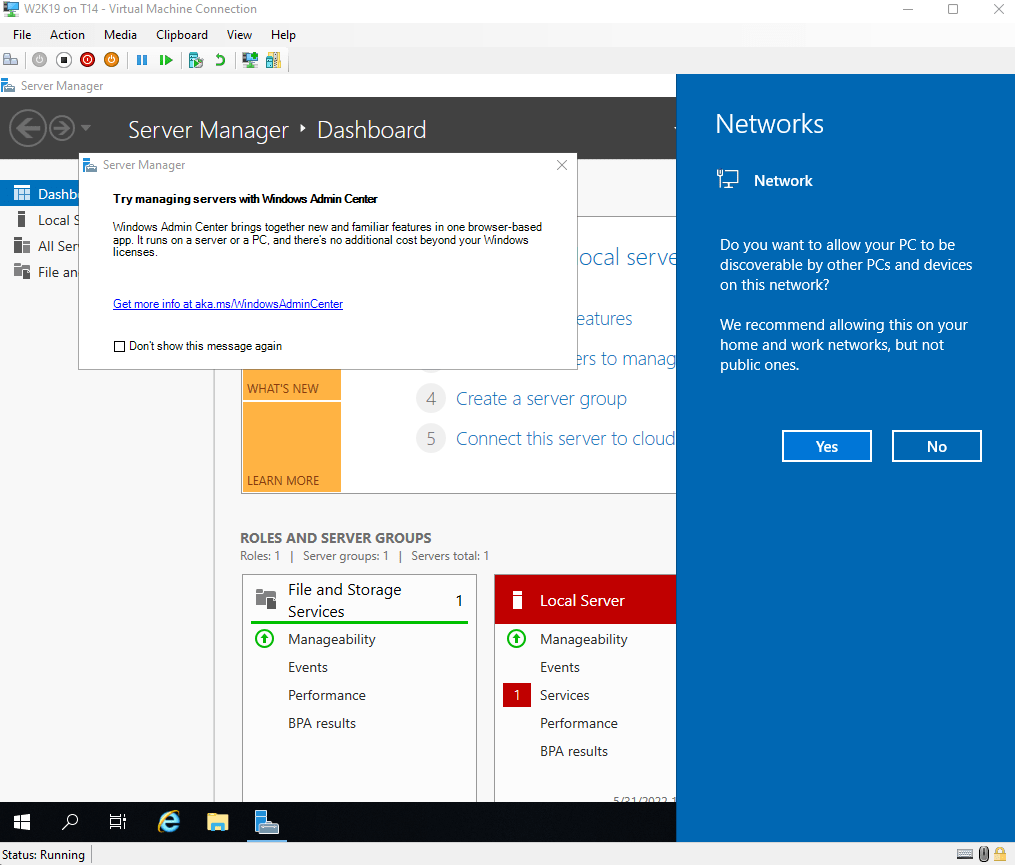Screen dimensions: 1015x865
Task: Click the Share toolbar icon
Action: pos(273,60)
